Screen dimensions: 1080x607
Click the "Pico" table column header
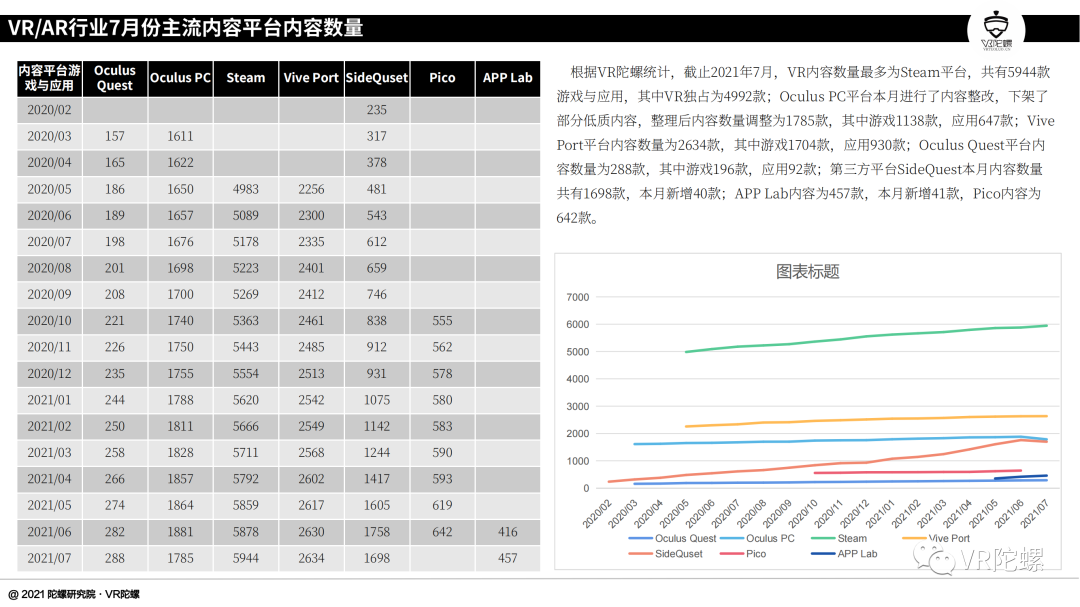coord(442,78)
